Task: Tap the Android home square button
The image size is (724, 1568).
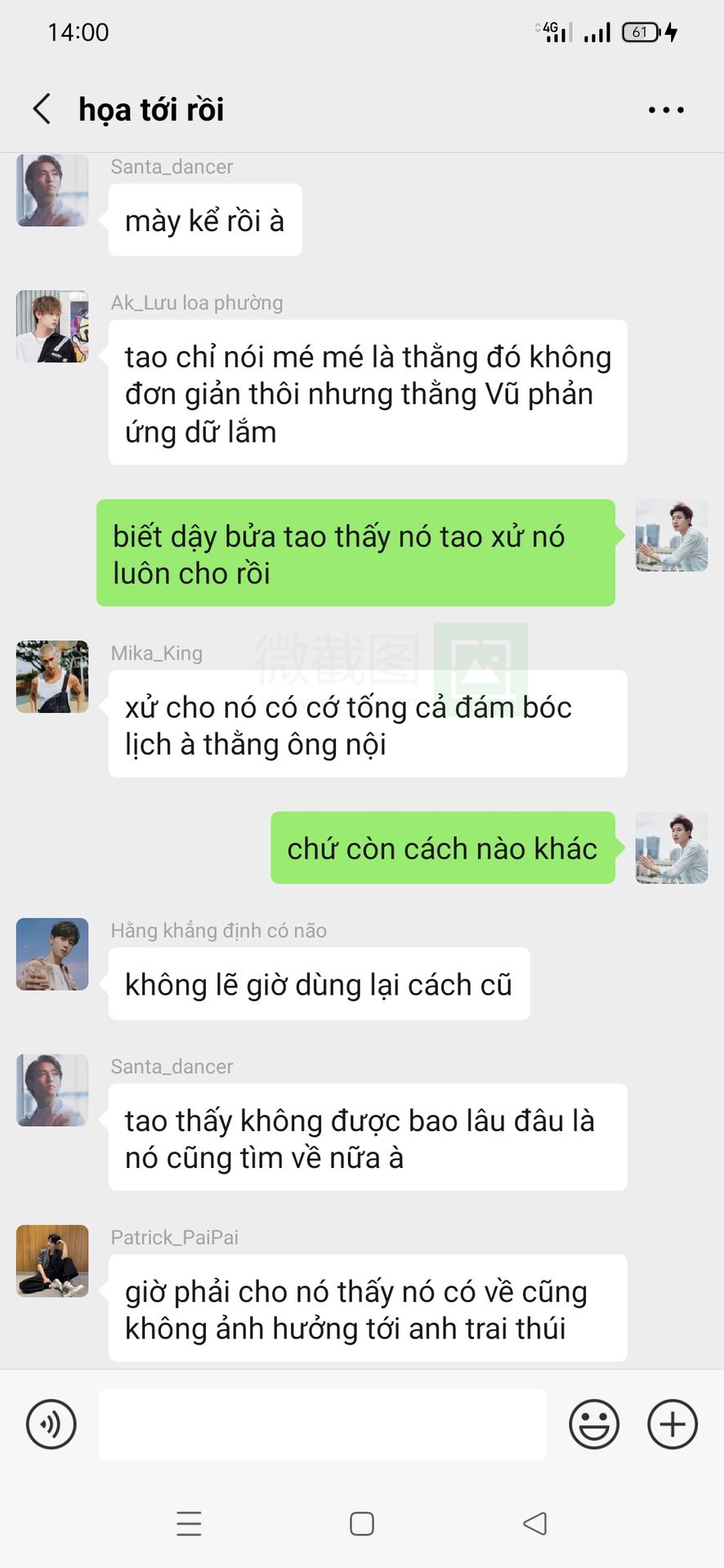Action: click(x=362, y=1524)
